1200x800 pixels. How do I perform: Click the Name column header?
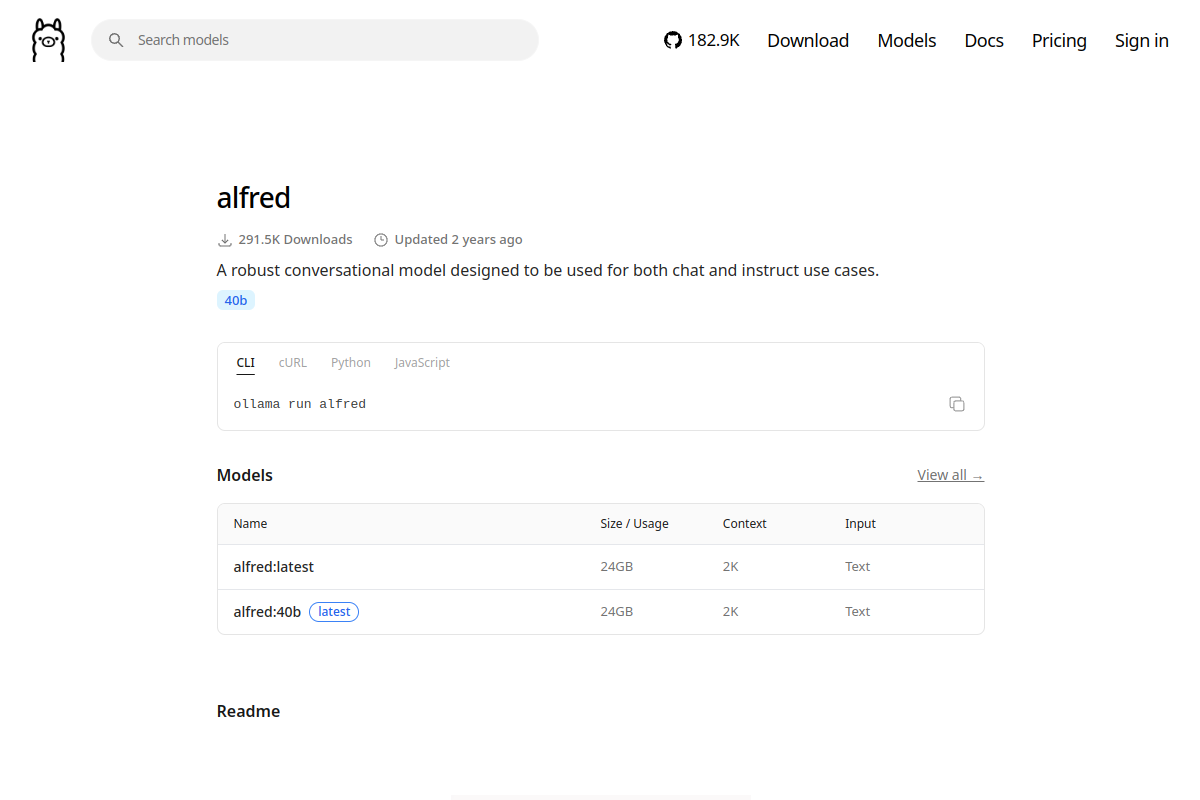[251, 524]
